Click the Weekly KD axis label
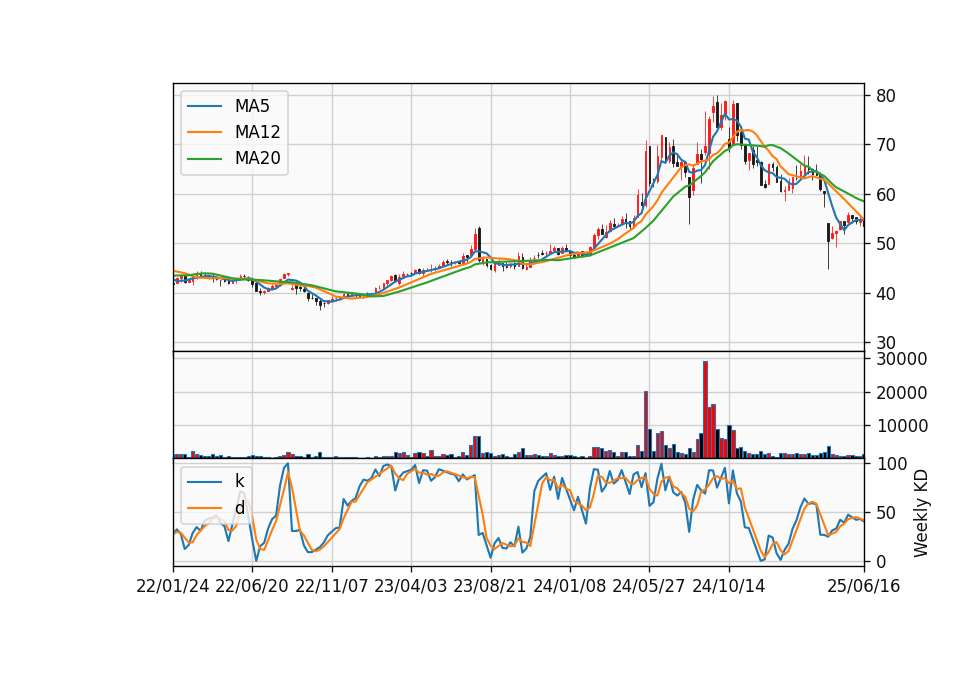This screenshot has height=690, width=960. click(921, 514)
